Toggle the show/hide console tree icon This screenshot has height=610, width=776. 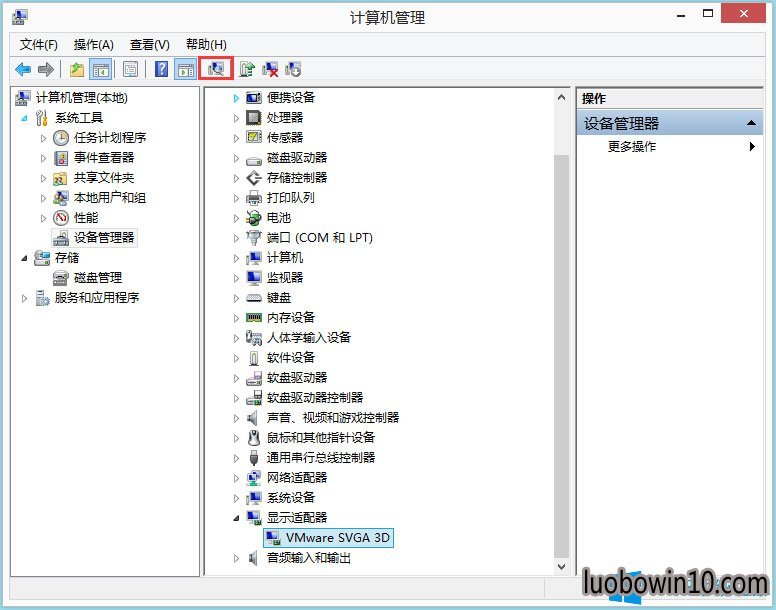tap(100, 69)
